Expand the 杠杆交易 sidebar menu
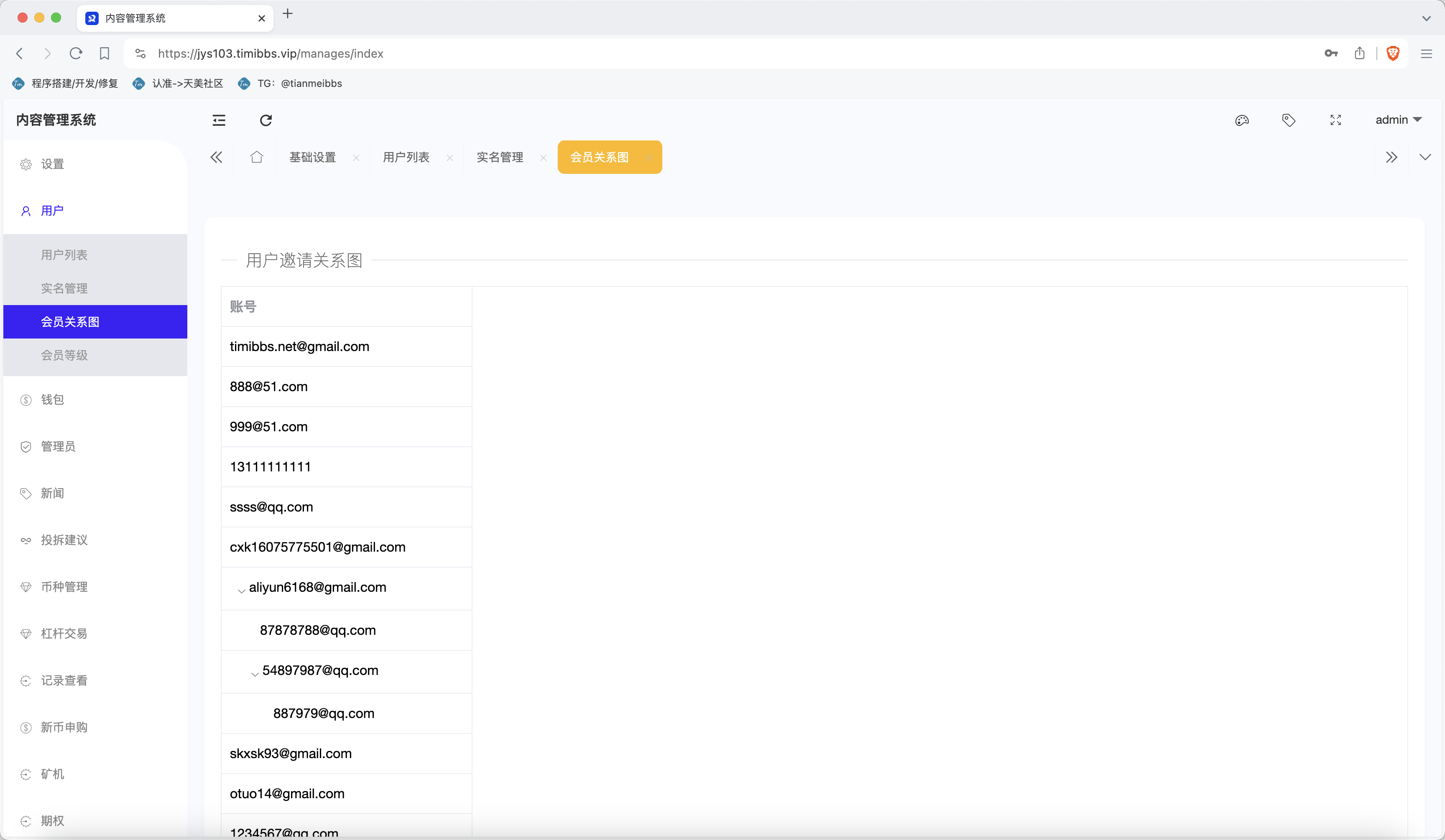 pos(95,634)
